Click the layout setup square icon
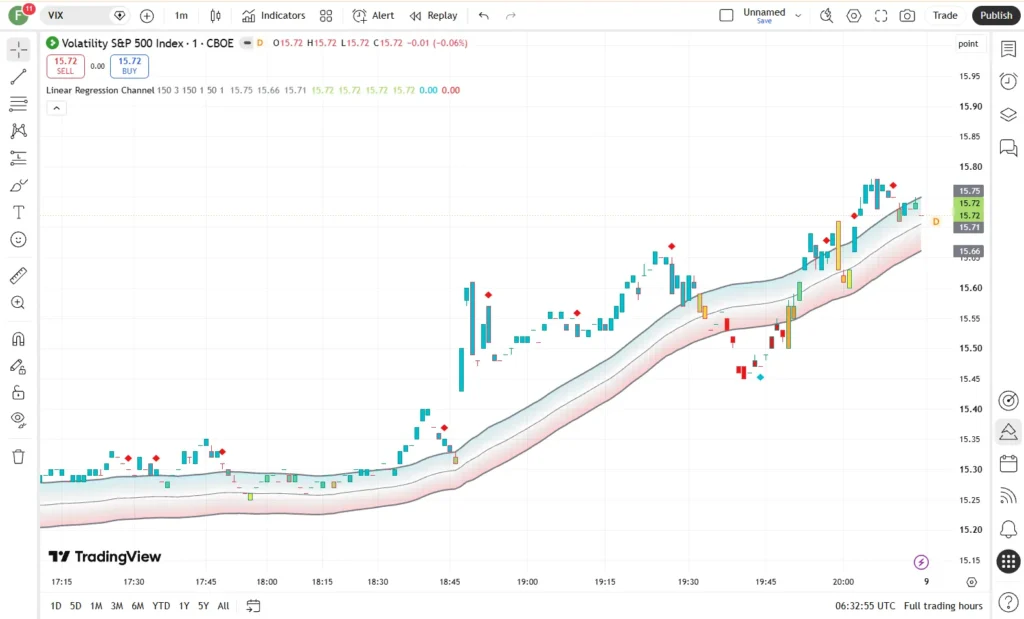The height and width of the screenshot is (619, 1024). [726, 16]
